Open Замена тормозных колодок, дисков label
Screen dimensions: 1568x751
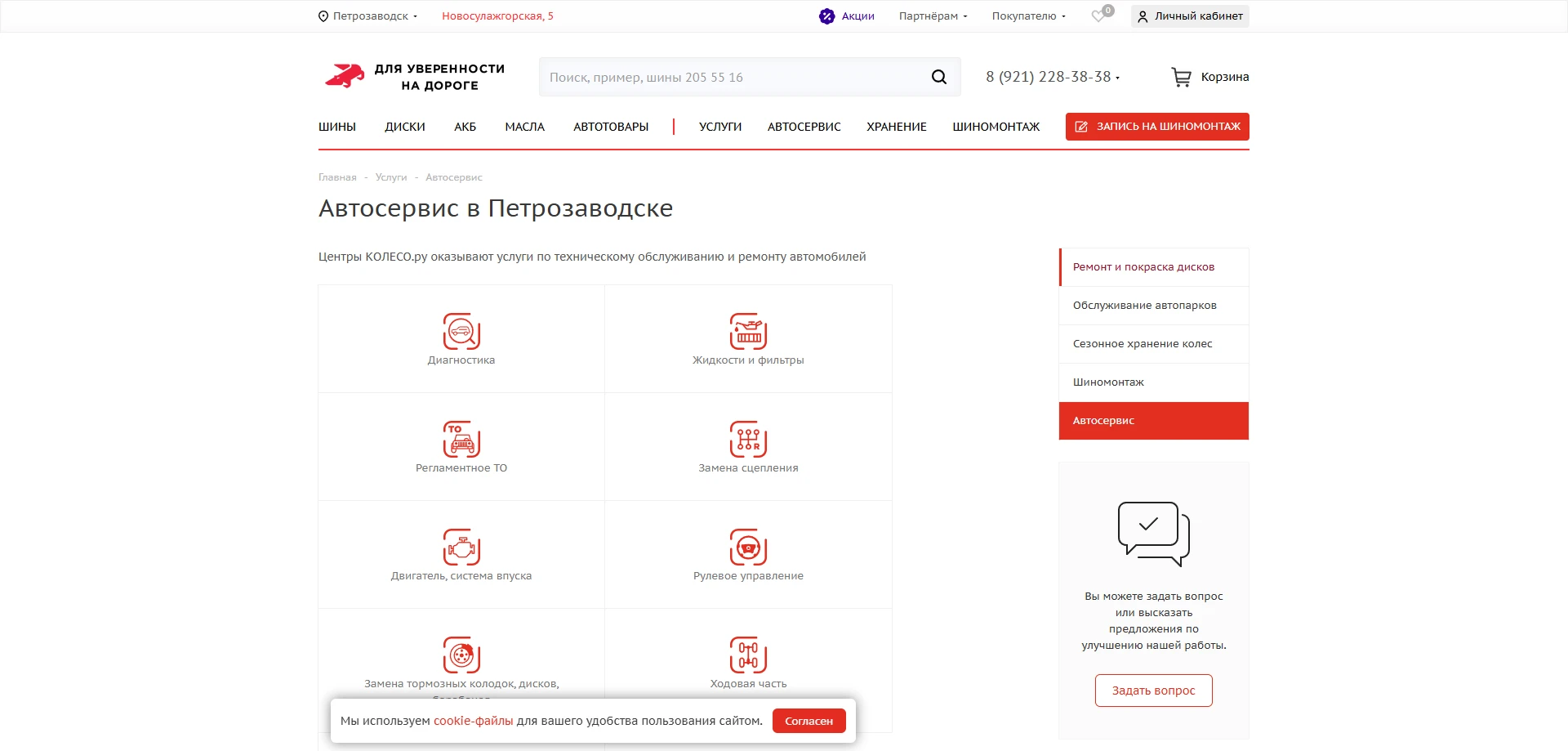pyautogui.click(x=461, y=684)
